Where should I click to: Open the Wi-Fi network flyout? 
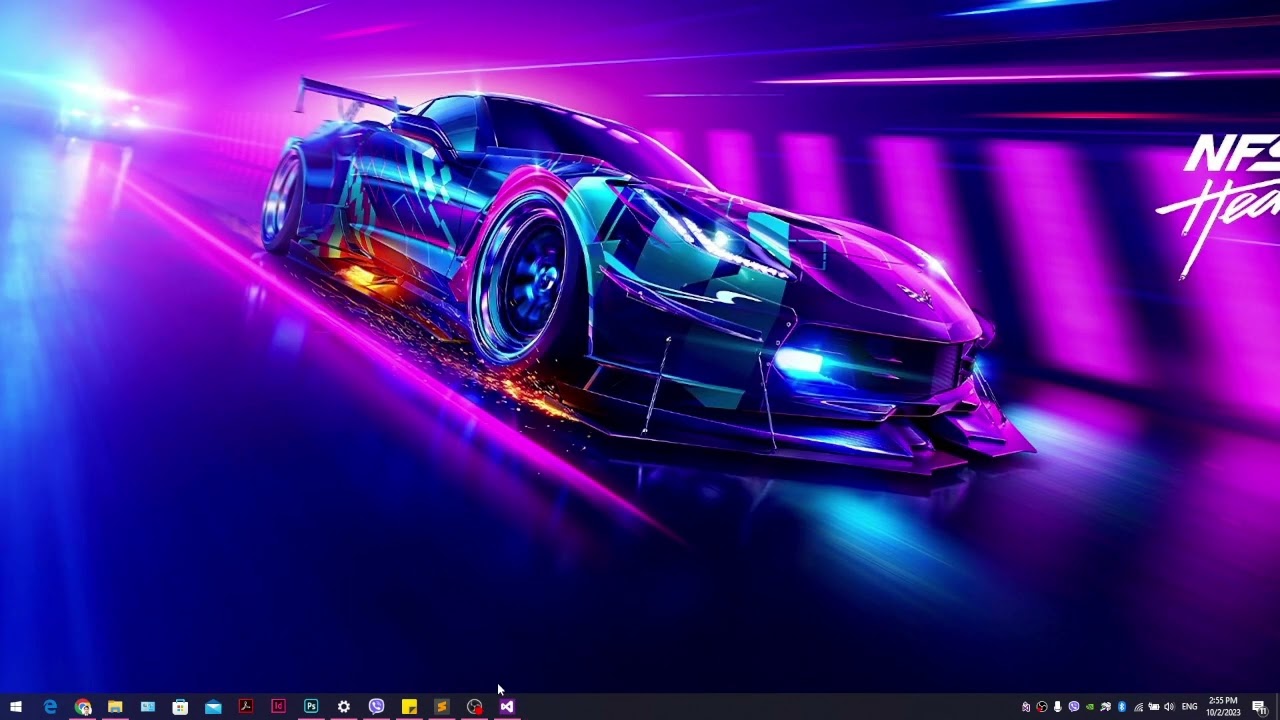(1138, 707)
